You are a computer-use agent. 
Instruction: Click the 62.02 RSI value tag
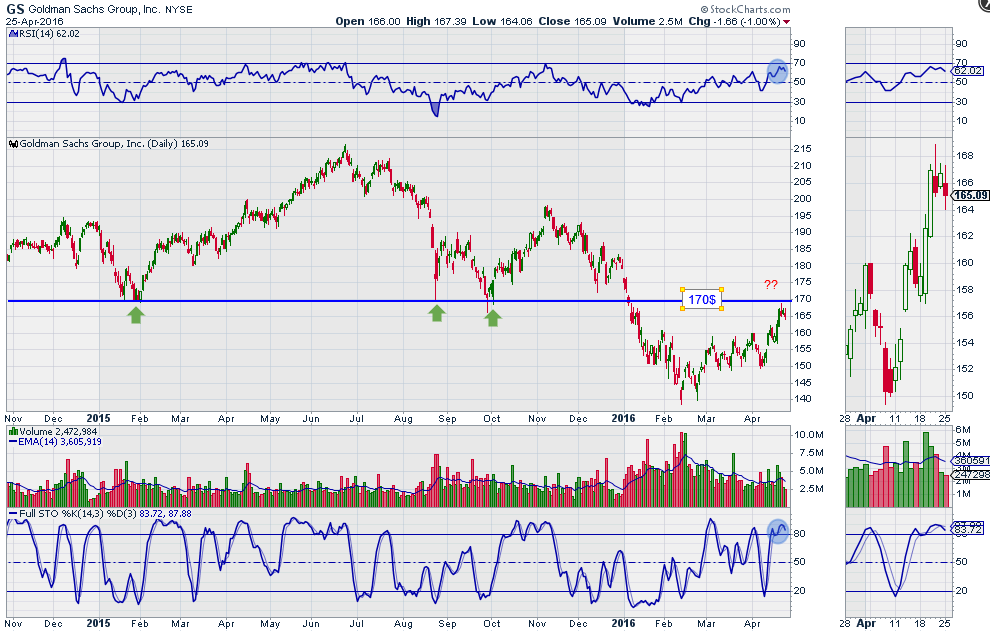[967, 71]
